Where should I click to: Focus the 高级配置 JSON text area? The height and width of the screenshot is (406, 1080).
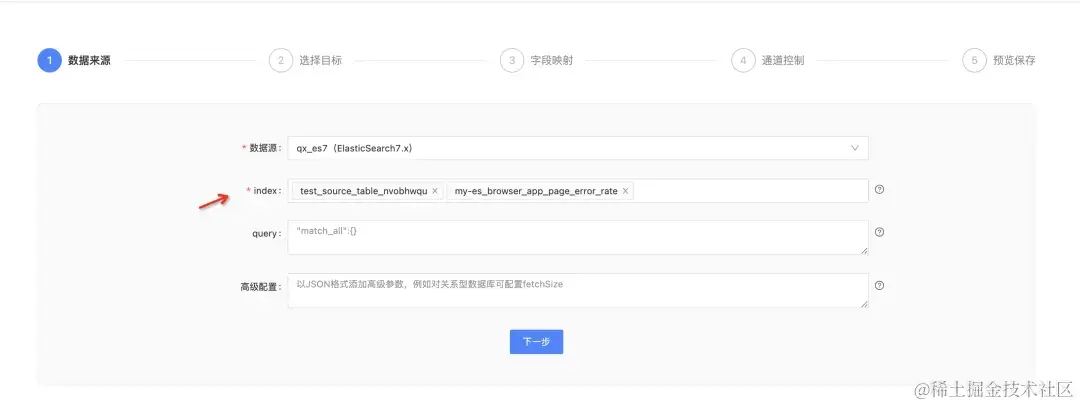pos(578,291)
